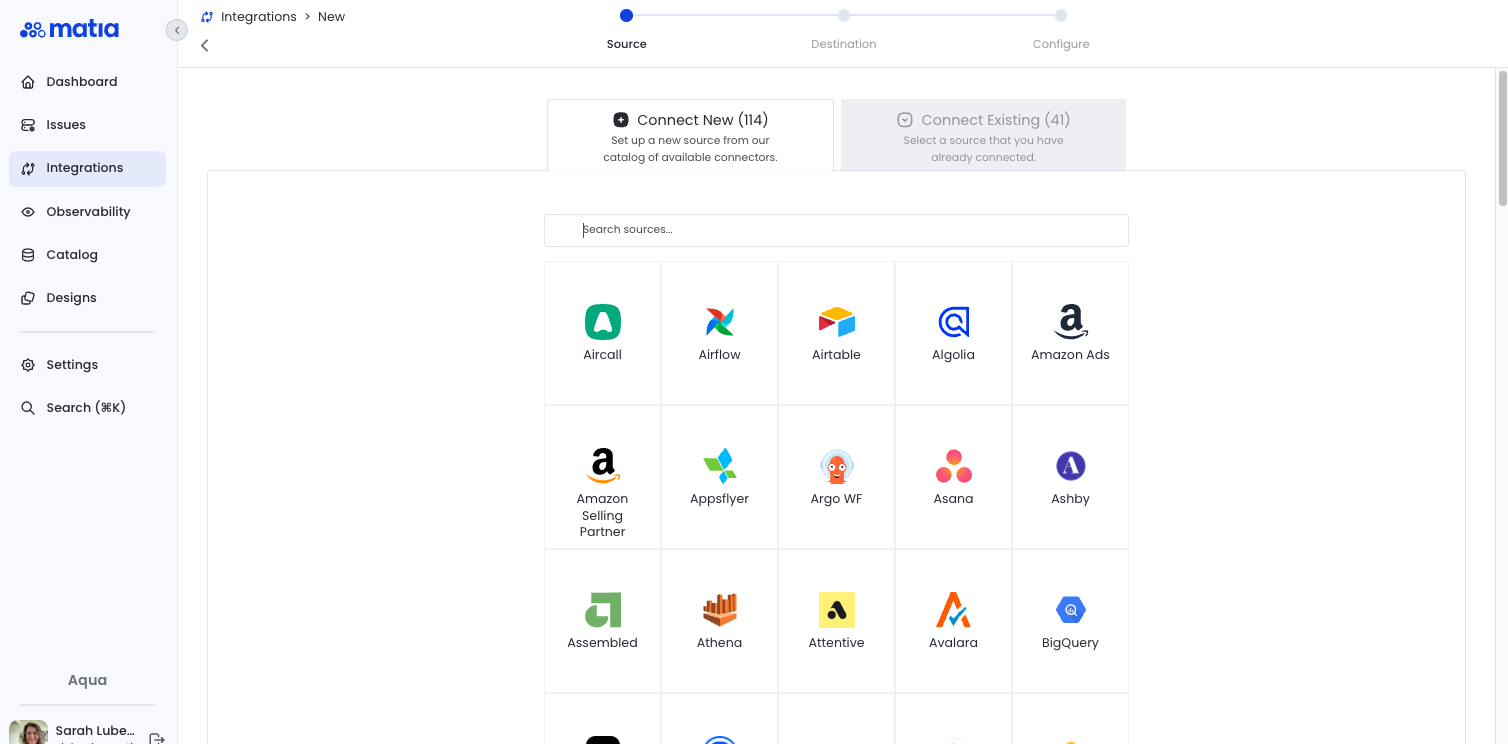Click the Aqua workspace name
Image resolution: width=1508 pixels, height=744 pixels.
[x=88, y=680]
